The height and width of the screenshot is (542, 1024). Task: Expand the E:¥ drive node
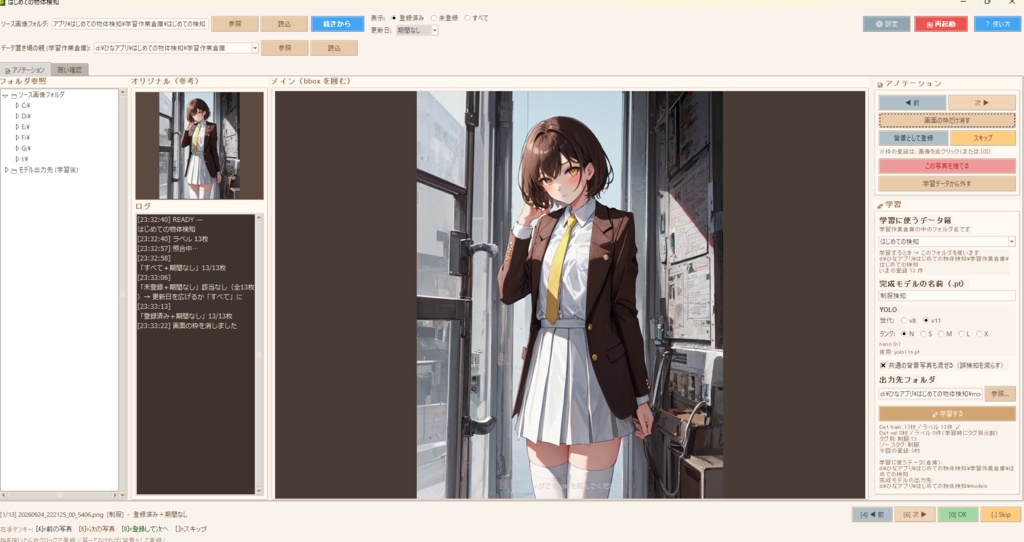(17, 127)
